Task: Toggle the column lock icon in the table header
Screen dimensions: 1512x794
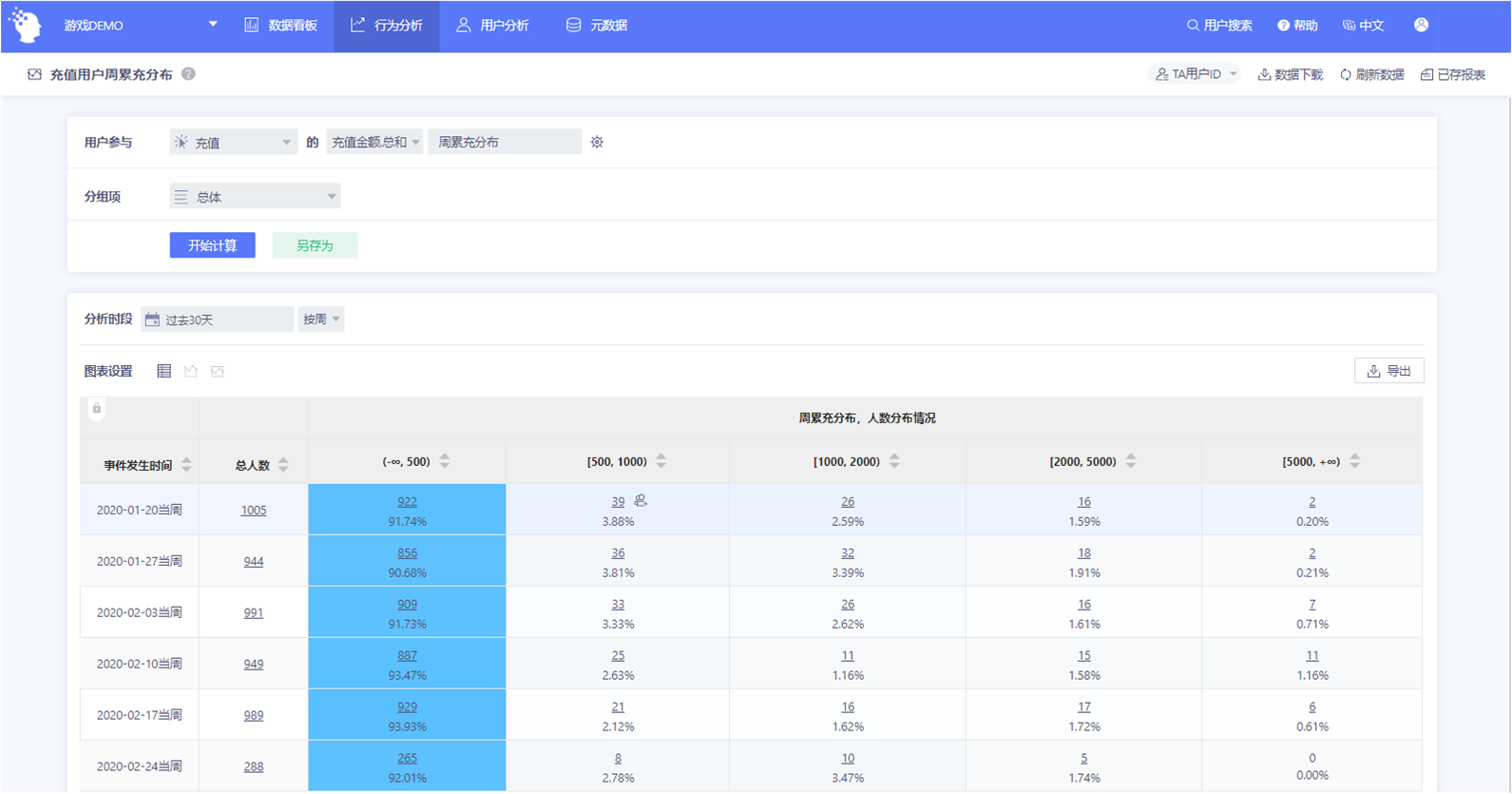Action: (x=96, y=409)
